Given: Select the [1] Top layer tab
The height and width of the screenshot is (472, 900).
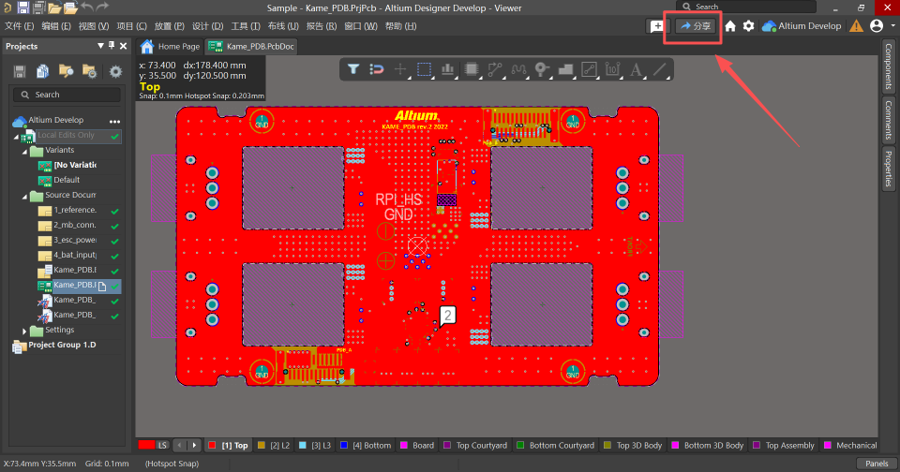Looking at the screenshot, I should click(228, 445).
